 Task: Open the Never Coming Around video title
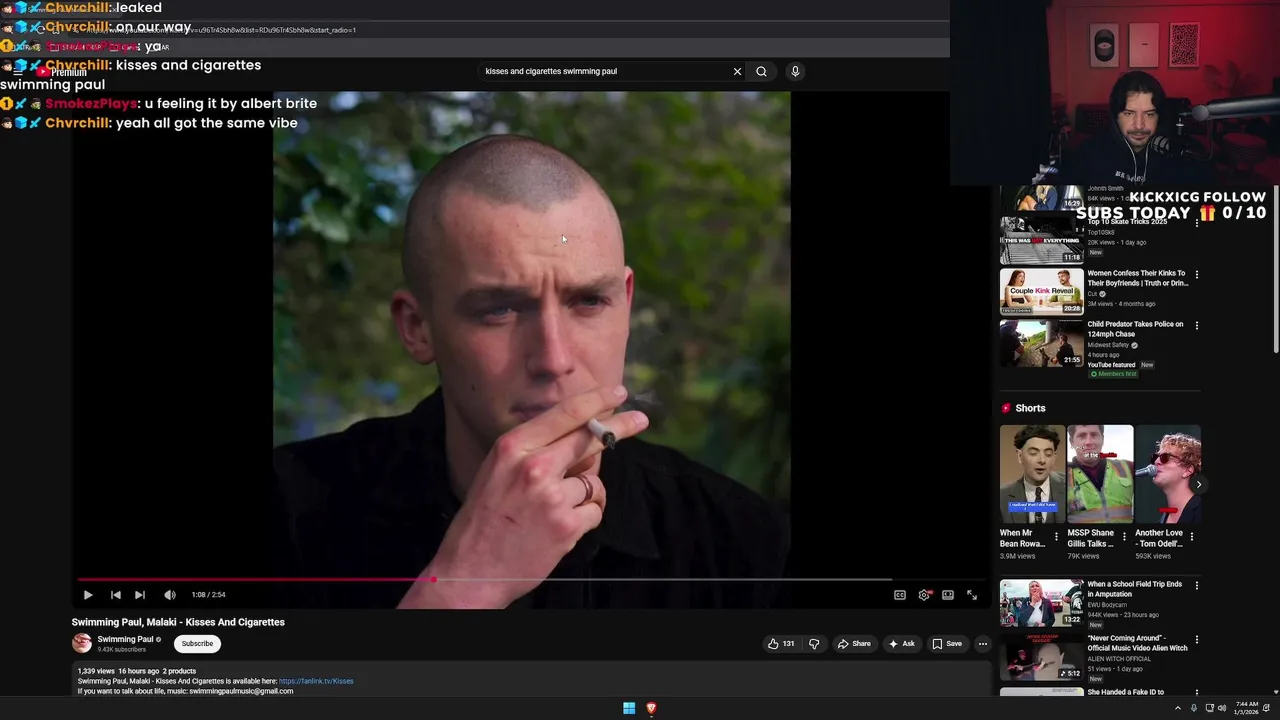point(1138,643)
